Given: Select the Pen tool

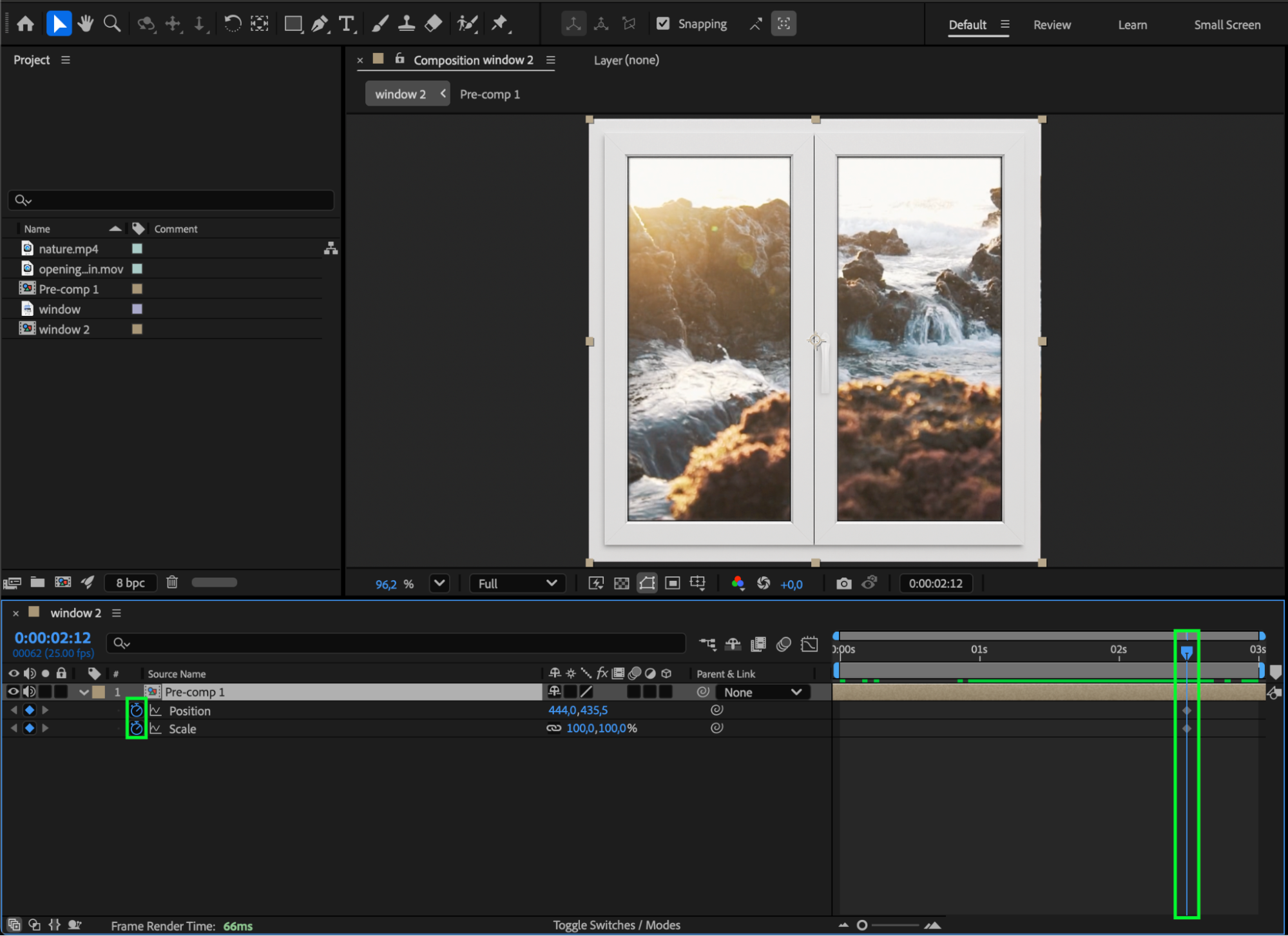Looking at the screenshot, I should tap(320, 24).
